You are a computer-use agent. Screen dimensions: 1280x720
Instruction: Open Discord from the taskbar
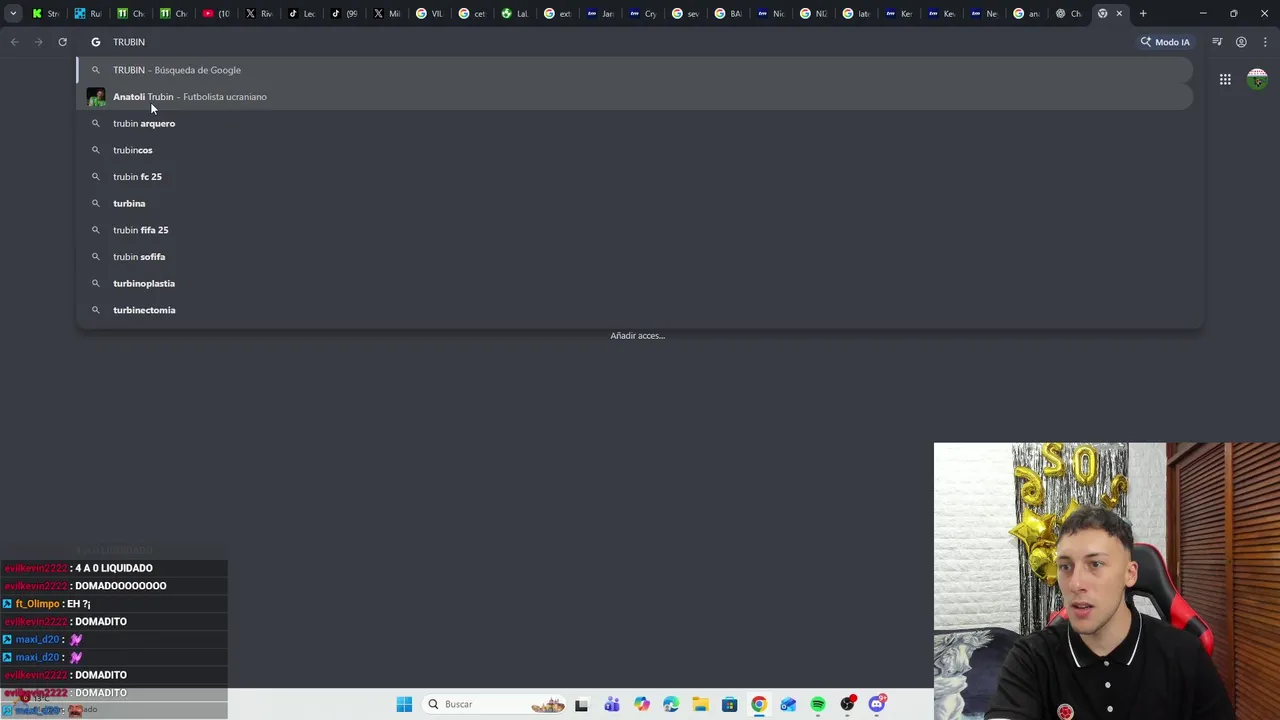tap(877, 704)
